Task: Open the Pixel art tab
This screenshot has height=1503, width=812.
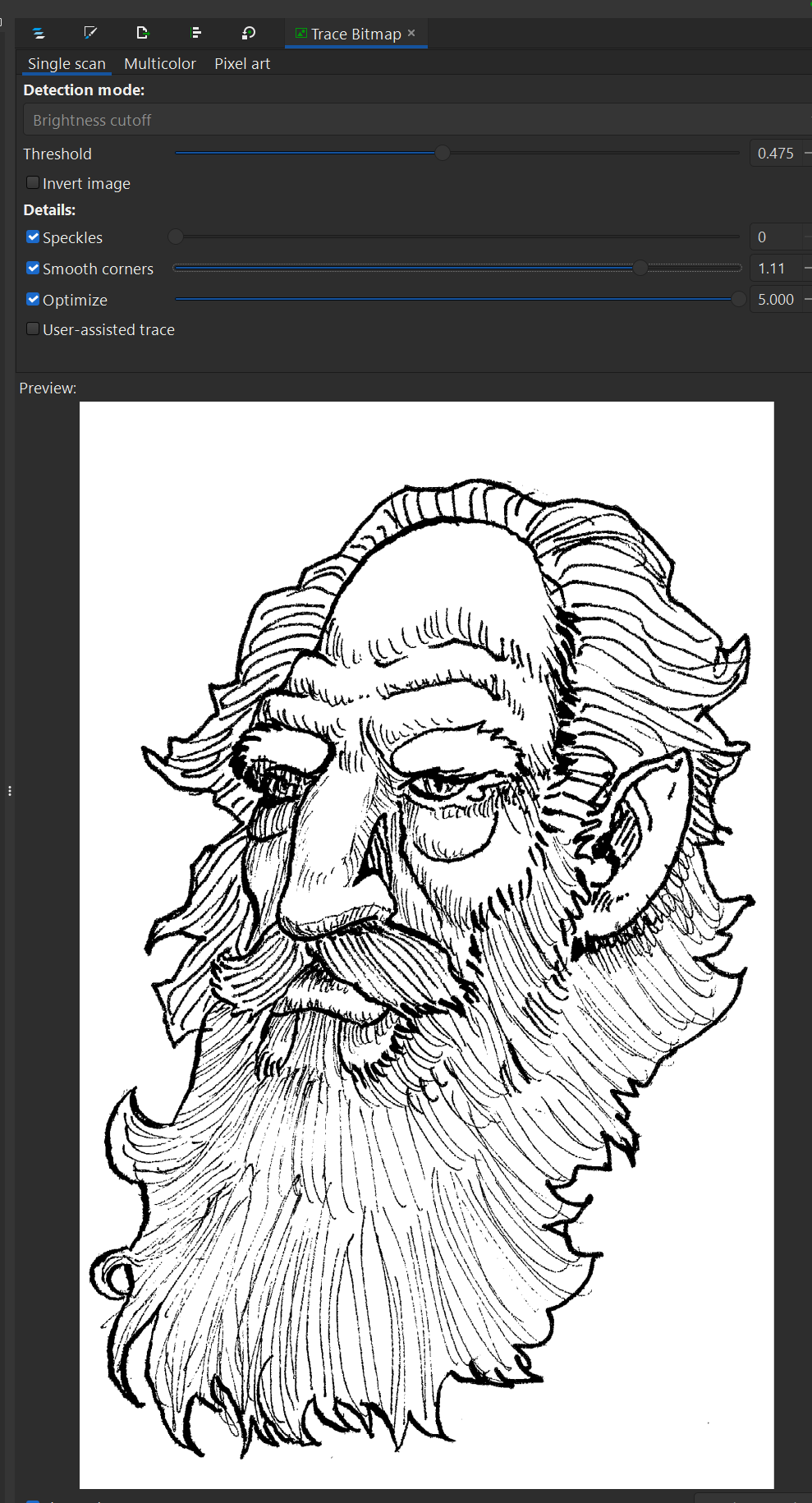Action: (242, 63)
